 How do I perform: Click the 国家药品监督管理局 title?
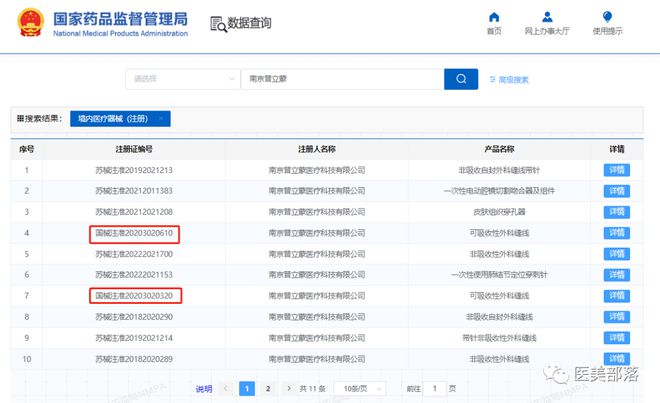click(120, 19)
